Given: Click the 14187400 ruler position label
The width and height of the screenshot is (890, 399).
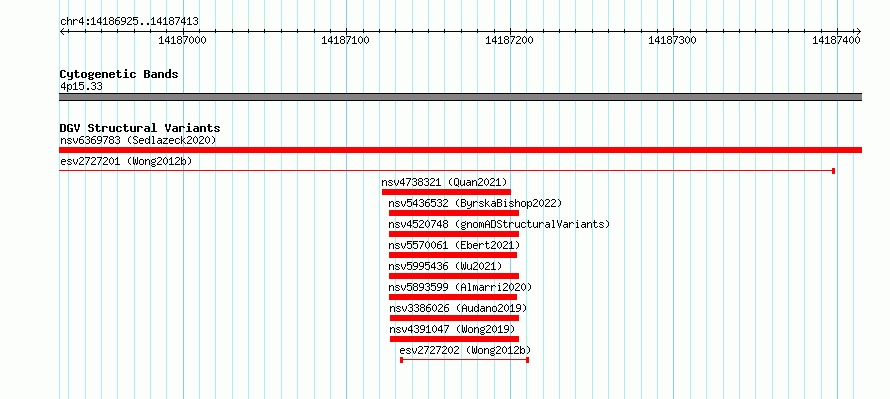Looking at the screenshot, I should coord(837,40).
